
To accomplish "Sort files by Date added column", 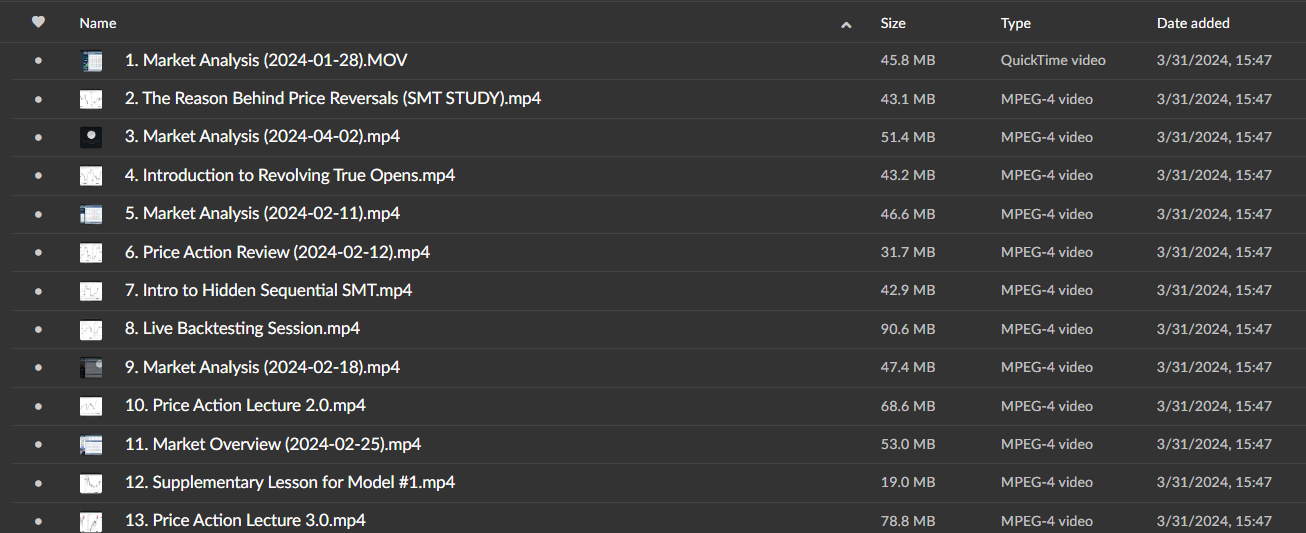I will coord(1193,23).
